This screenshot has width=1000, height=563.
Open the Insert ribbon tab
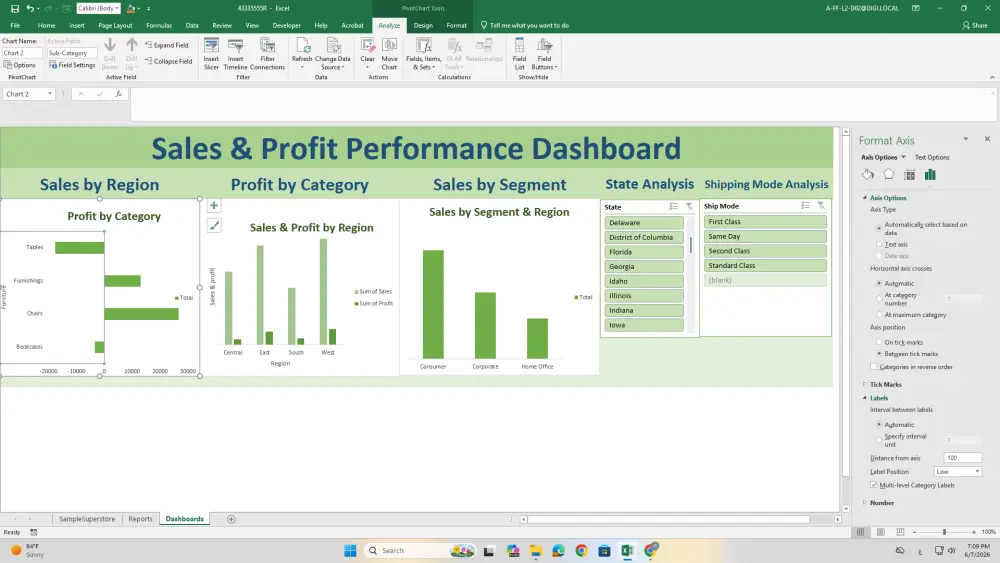(77, 26)
